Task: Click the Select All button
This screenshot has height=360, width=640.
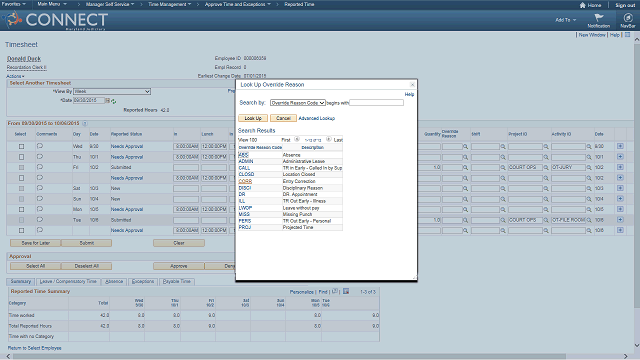Action: [x=36, y=266]
